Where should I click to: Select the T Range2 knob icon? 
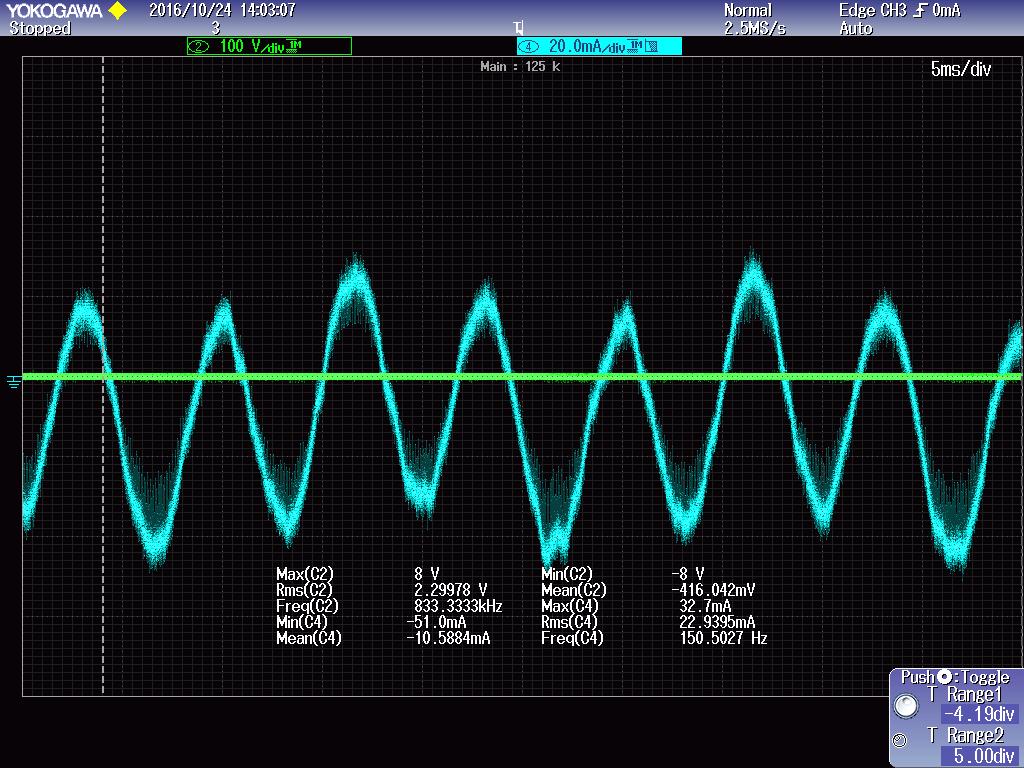900,740
